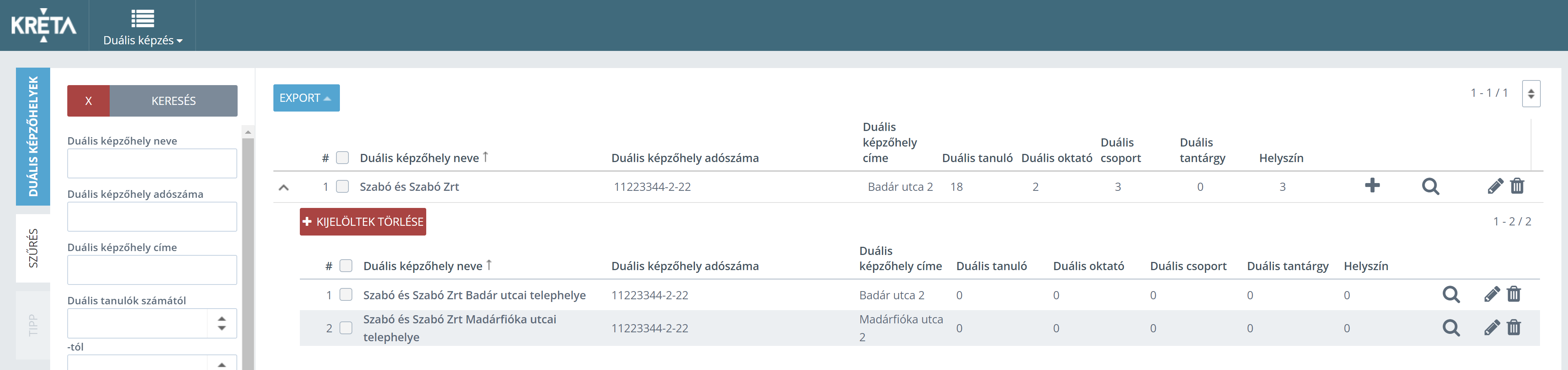This screenshot has width=1568, height=370.
Task: Click the Madárfióka utca 2 address cell
Action: [901, 328]
